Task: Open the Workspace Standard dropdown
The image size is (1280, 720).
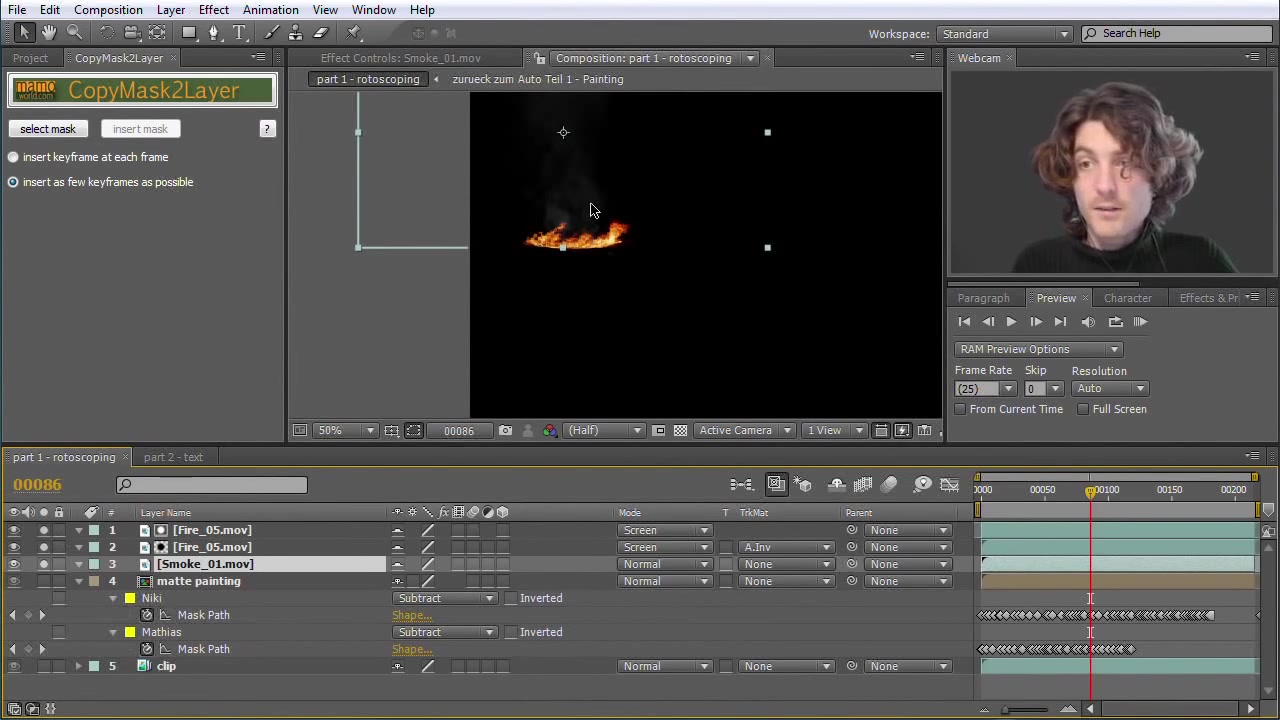Action: coord(1004,34)
